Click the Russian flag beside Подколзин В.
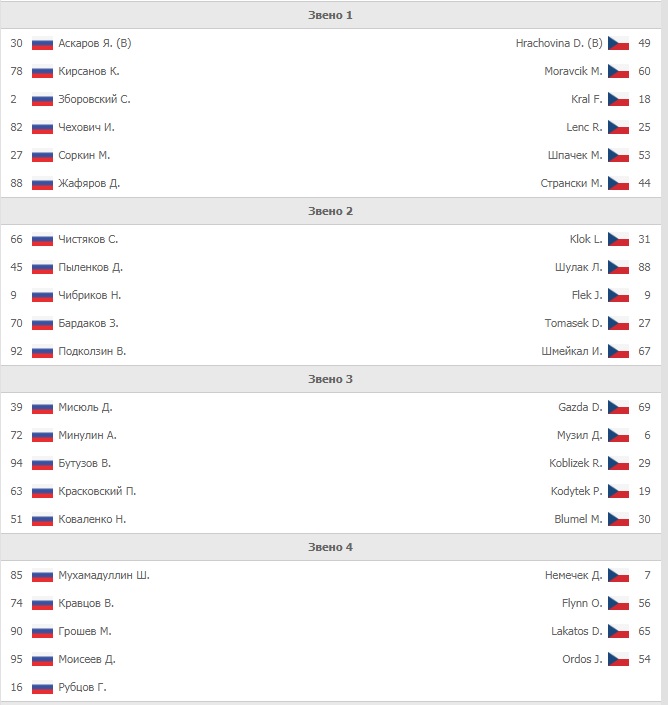 click(42, 351)
